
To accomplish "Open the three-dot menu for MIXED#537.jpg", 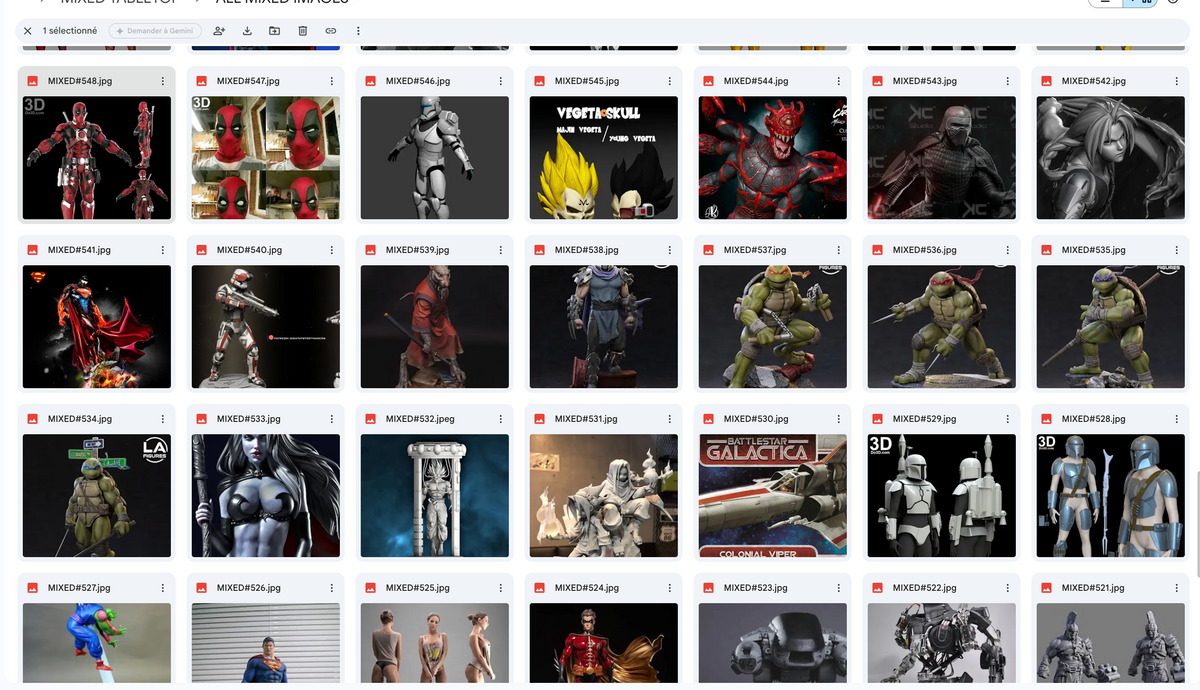I will coord(839,250).
